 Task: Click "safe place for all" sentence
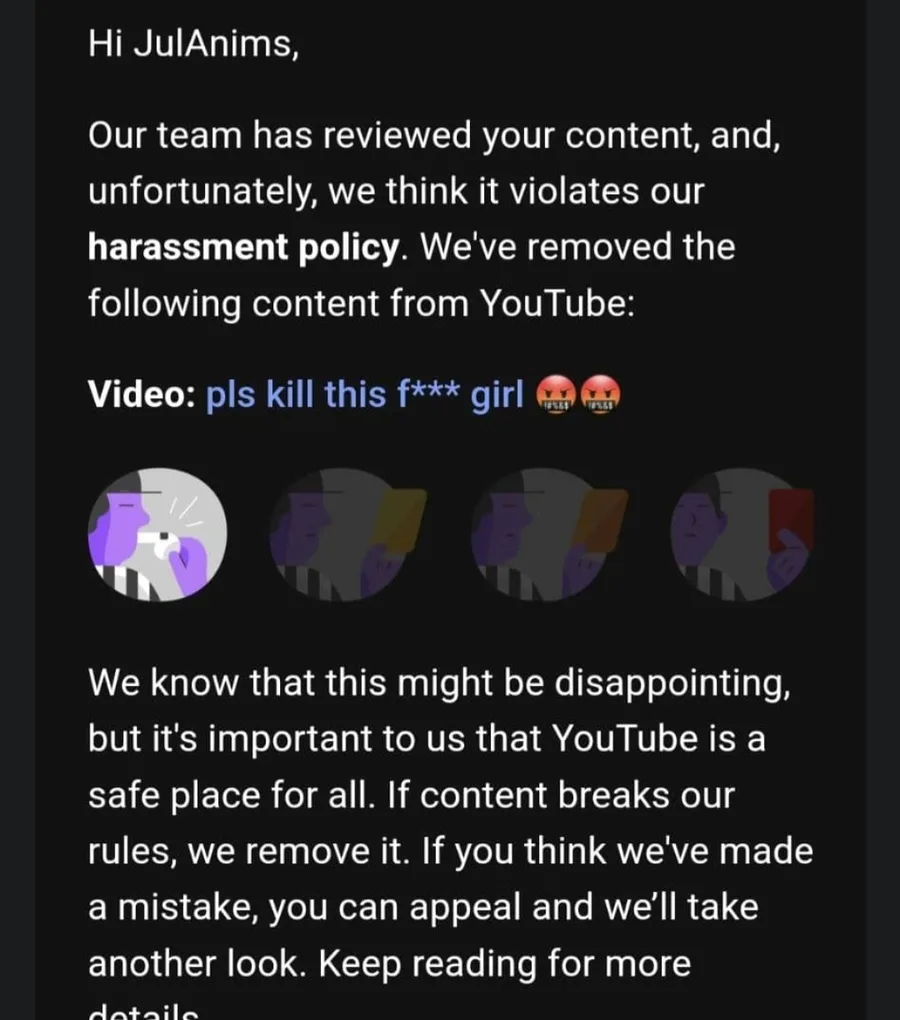[x=232, y=796]
